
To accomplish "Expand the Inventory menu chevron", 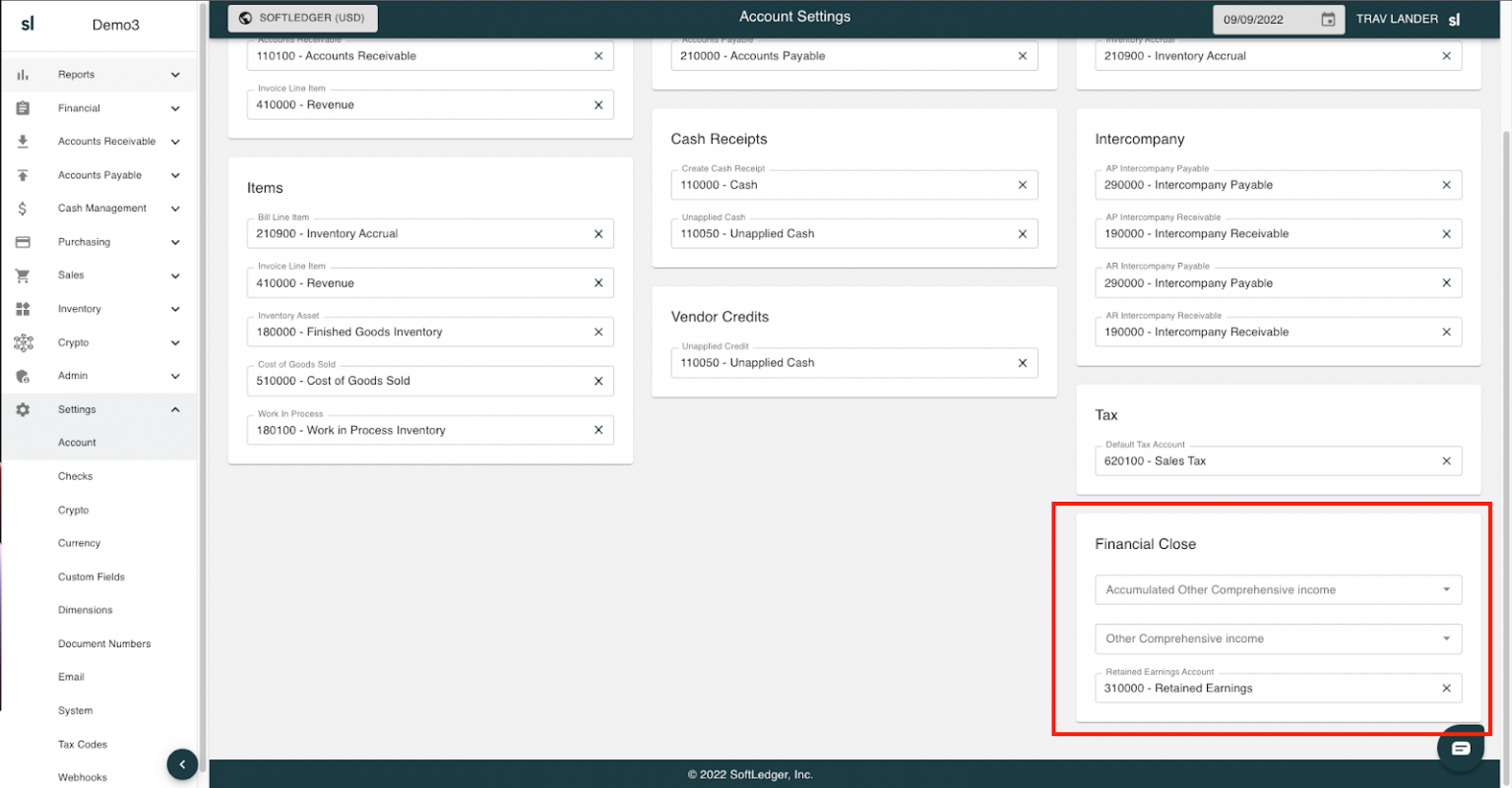I will pyautogui.click(x=175, y=309).
